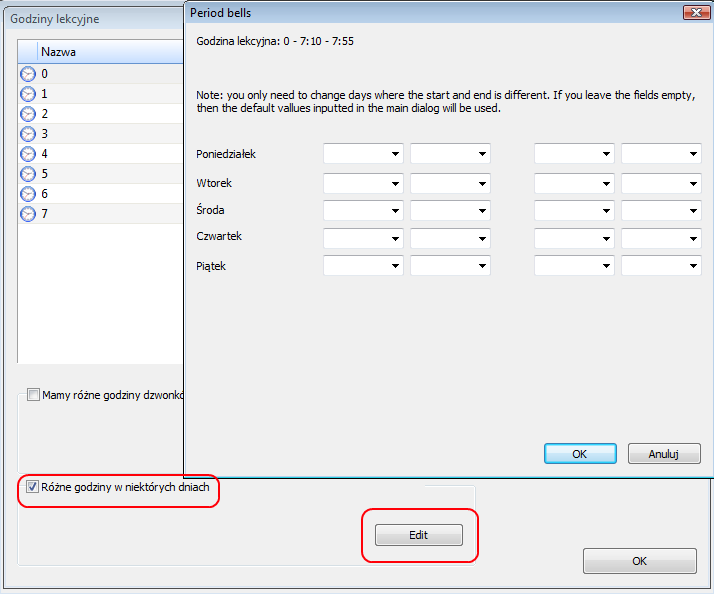Select the row named 6 in the lesson periods list
The width and height of the screenshot is (714, 594).
tap(101, 194)
